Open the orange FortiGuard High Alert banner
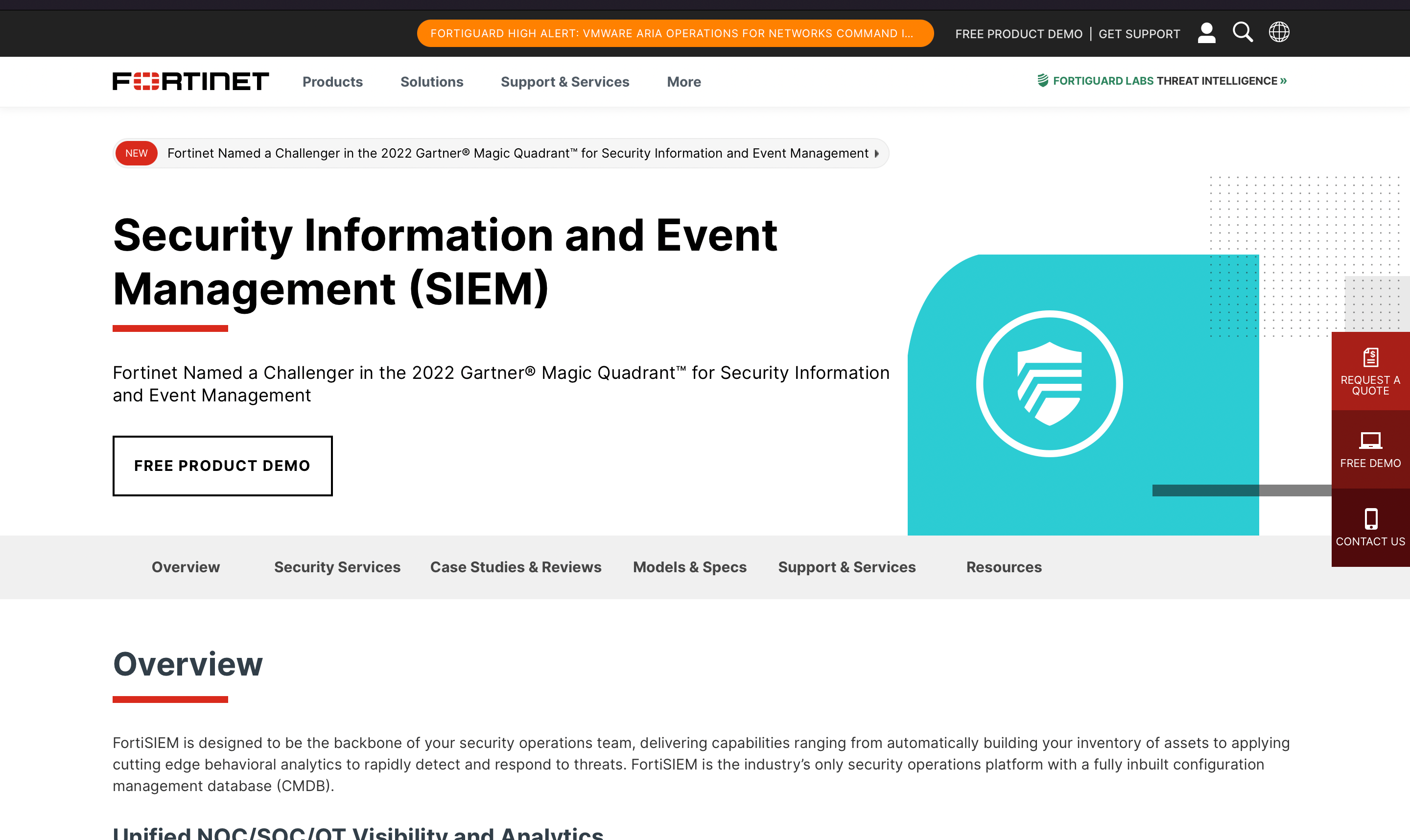The image size is (1410, 840). coord(675,33)
